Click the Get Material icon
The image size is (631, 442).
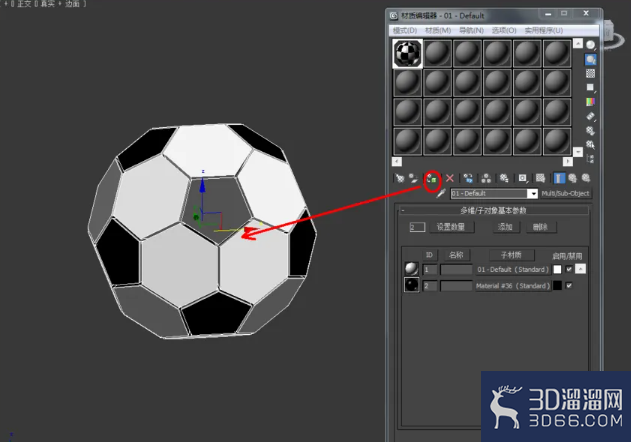pos(399,178)
